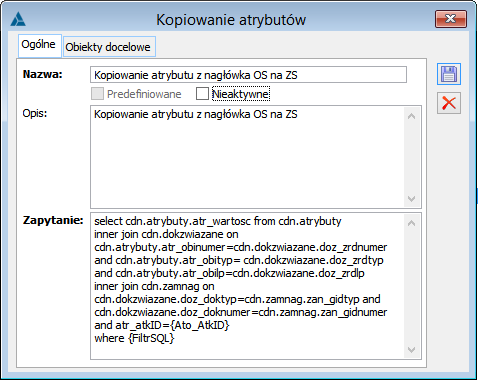
Task: Click the 'inner join cdn.dokzwiazane on' line
Action: [166, 234]
